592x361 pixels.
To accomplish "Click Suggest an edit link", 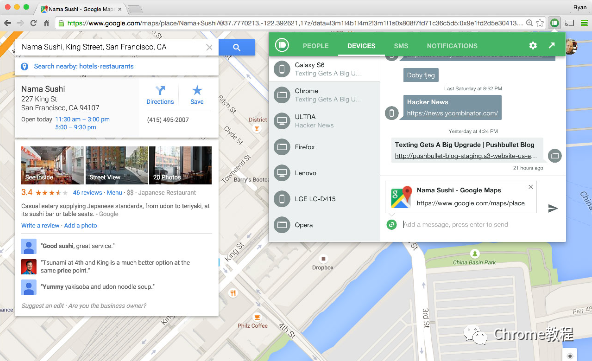I will tap(43, 305).
